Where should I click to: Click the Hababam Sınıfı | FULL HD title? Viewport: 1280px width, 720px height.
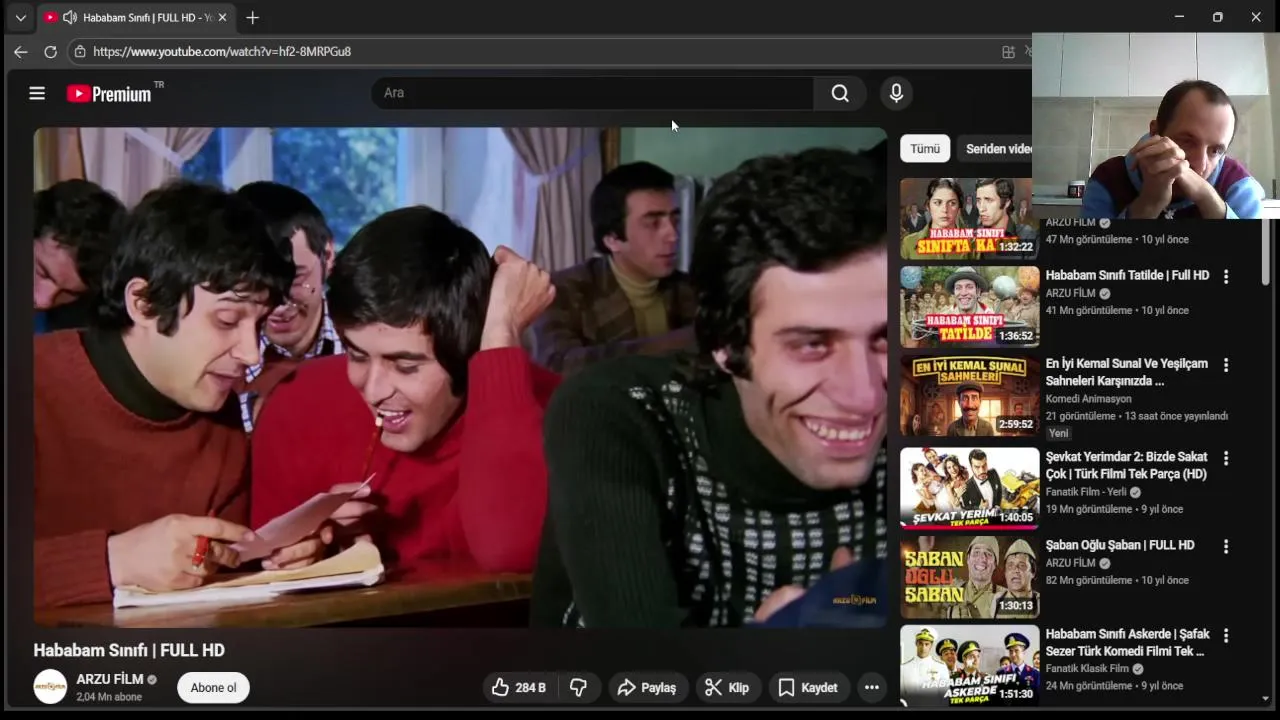129,650
